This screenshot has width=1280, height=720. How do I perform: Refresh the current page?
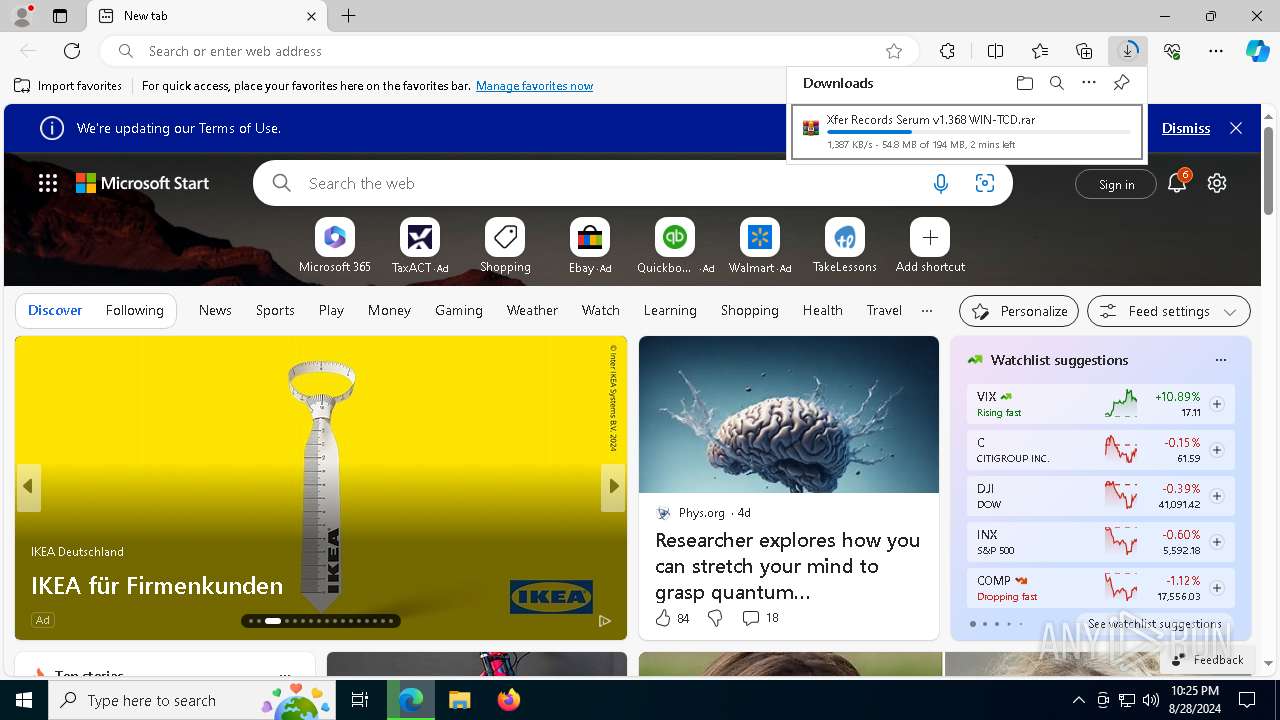coord(72,51)
